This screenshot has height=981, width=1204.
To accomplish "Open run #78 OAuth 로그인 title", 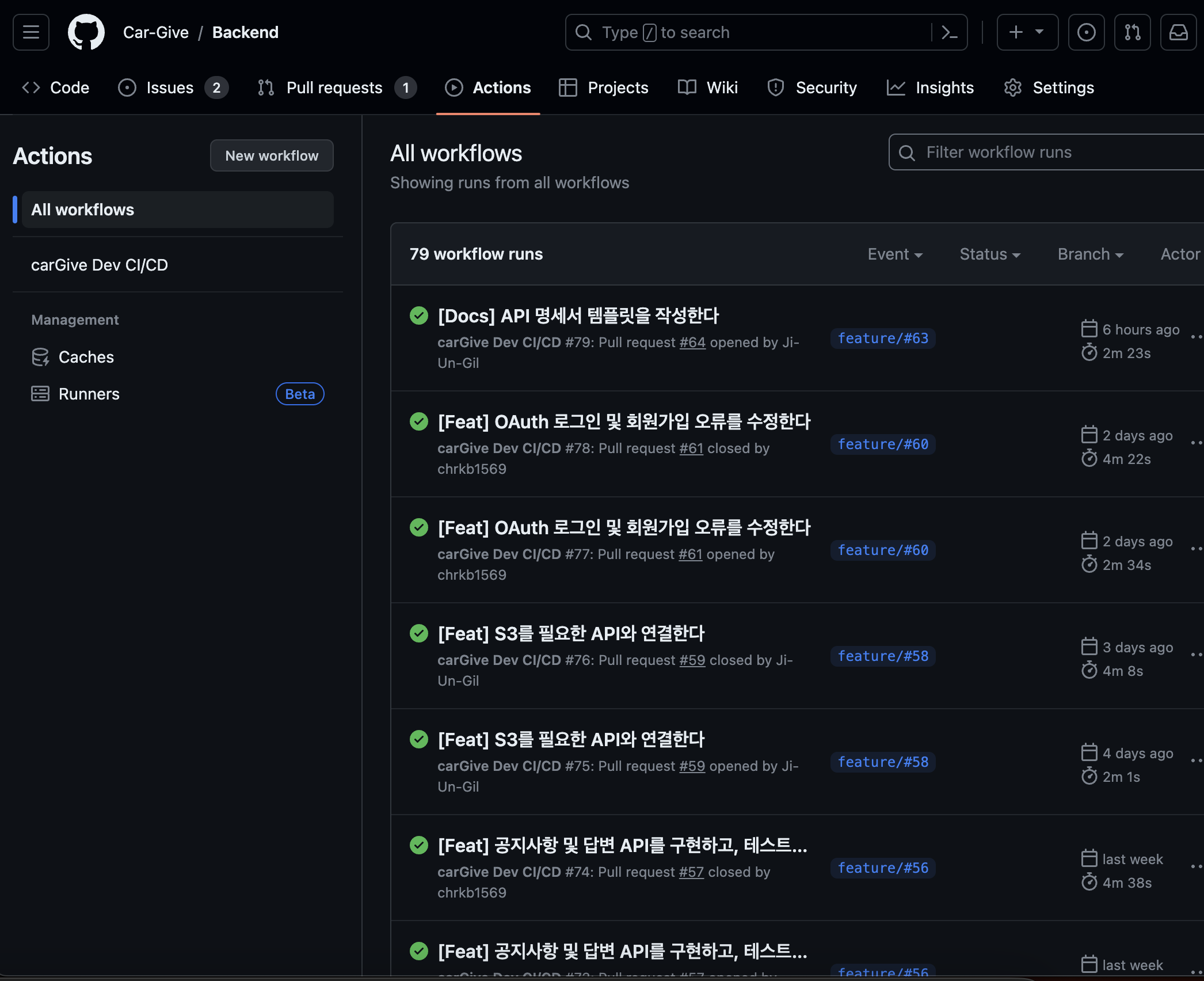I will coord(624,421).
